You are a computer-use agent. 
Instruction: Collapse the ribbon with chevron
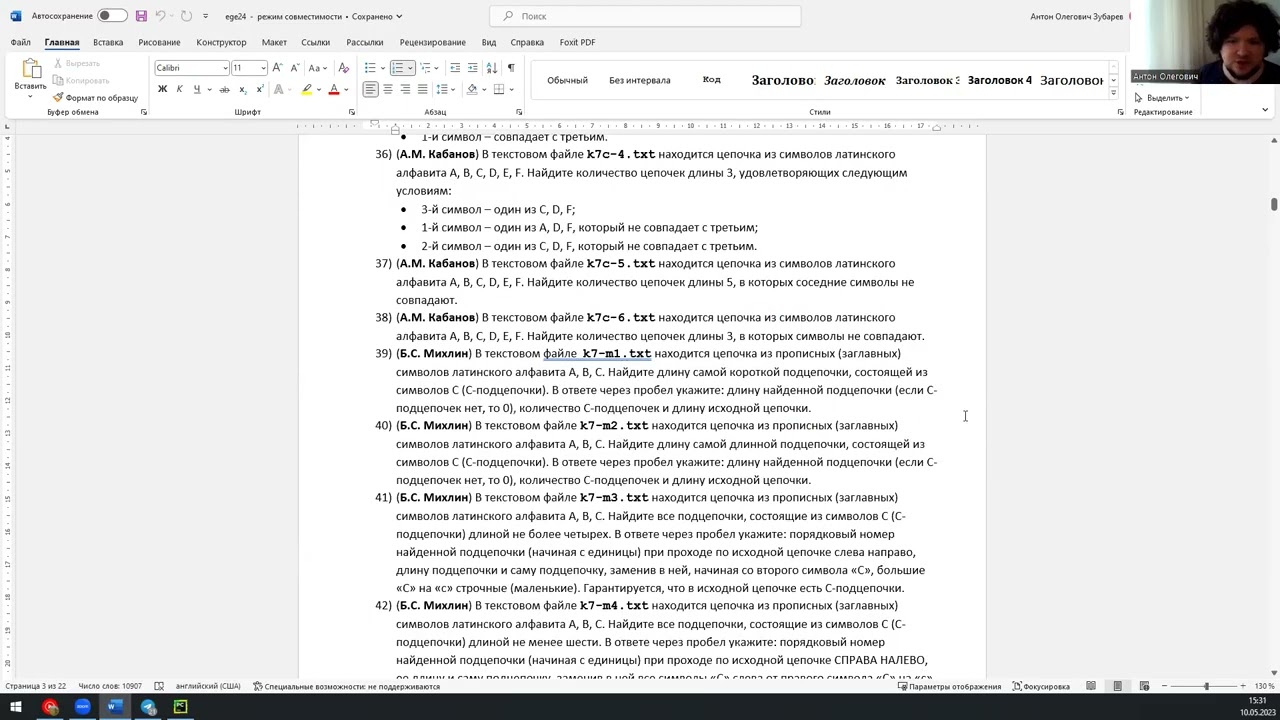tap(1265, 110)
